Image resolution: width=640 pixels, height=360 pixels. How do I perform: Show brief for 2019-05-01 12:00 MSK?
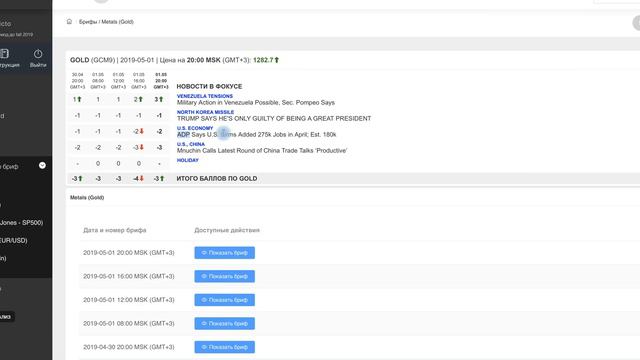224,300
